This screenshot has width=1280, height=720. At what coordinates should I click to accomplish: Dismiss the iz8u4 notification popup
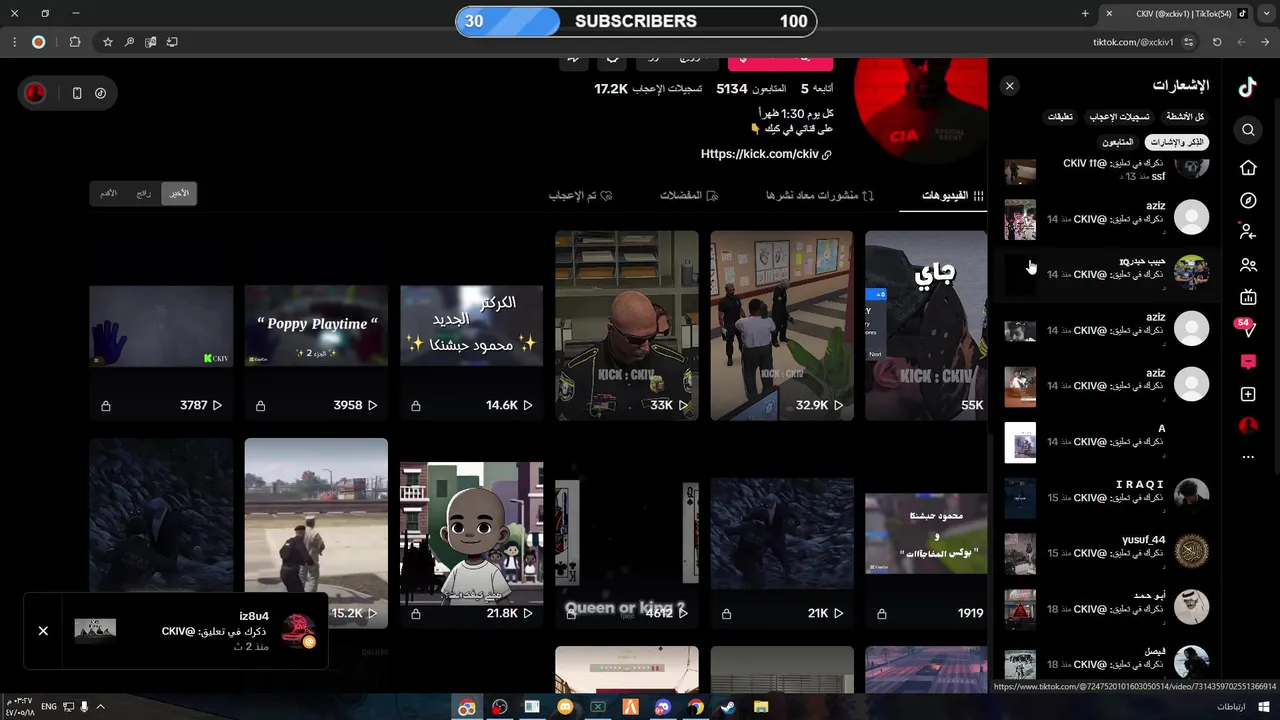click(43, 631)
